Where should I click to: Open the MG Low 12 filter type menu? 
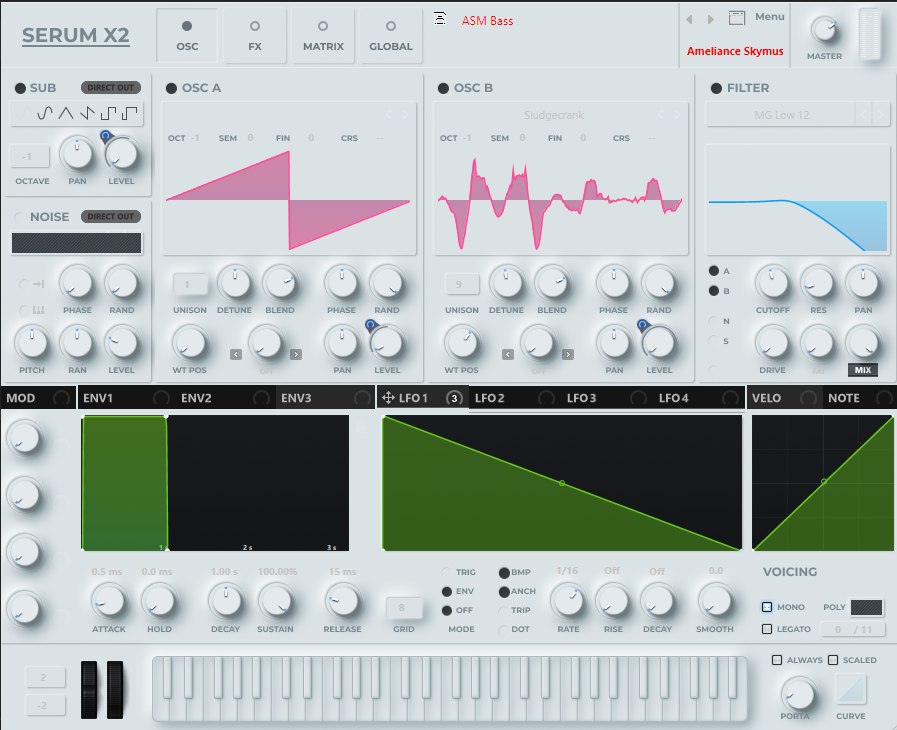[x=781, y=115]
